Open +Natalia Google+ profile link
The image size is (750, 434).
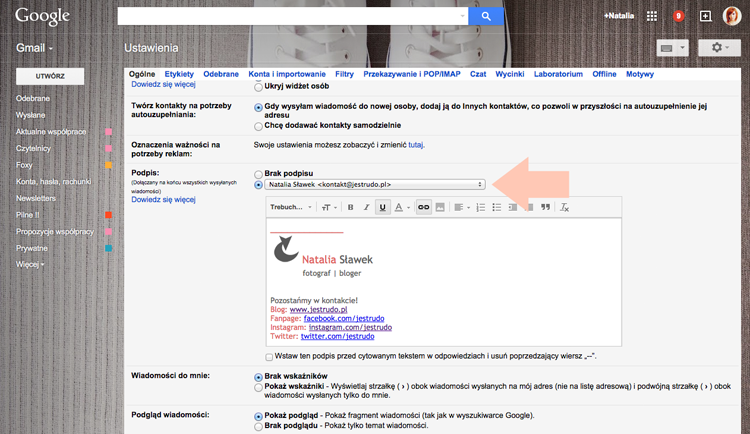pos(618,16)
